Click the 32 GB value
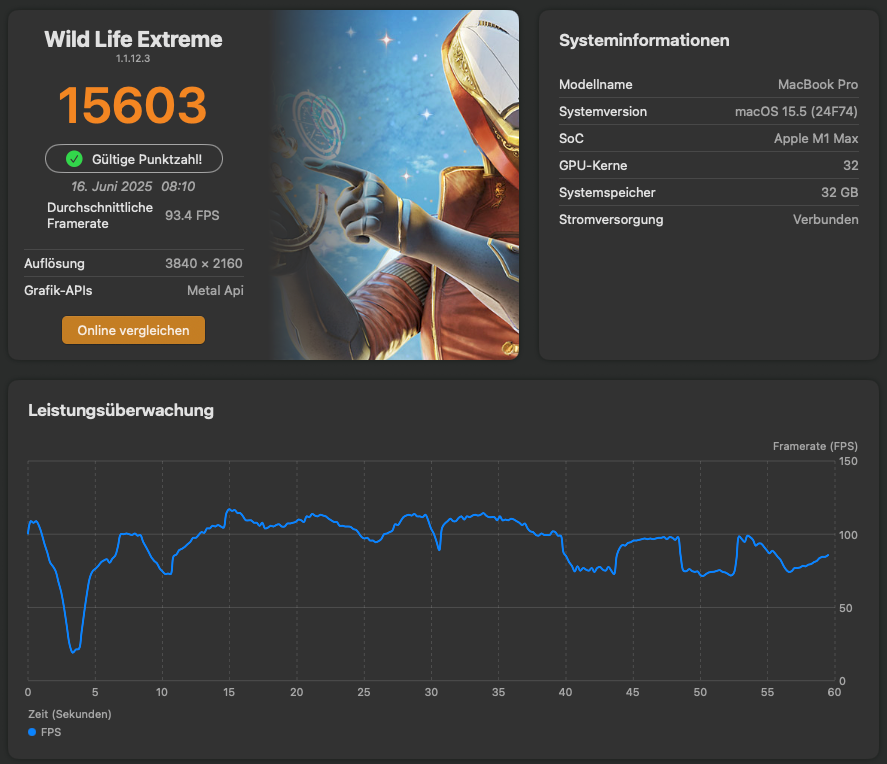Image resolution: width=887 pixels, height=764 pixels. (840, 193)
